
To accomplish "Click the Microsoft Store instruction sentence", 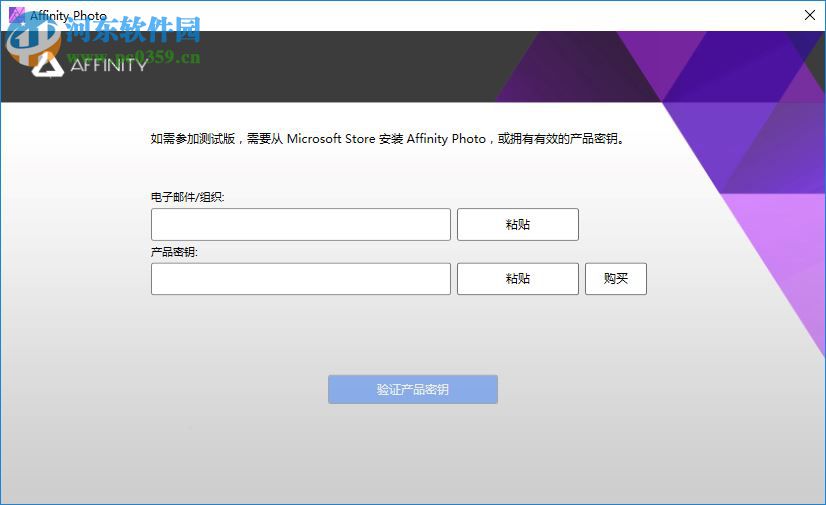I will (x=387, y=138).
